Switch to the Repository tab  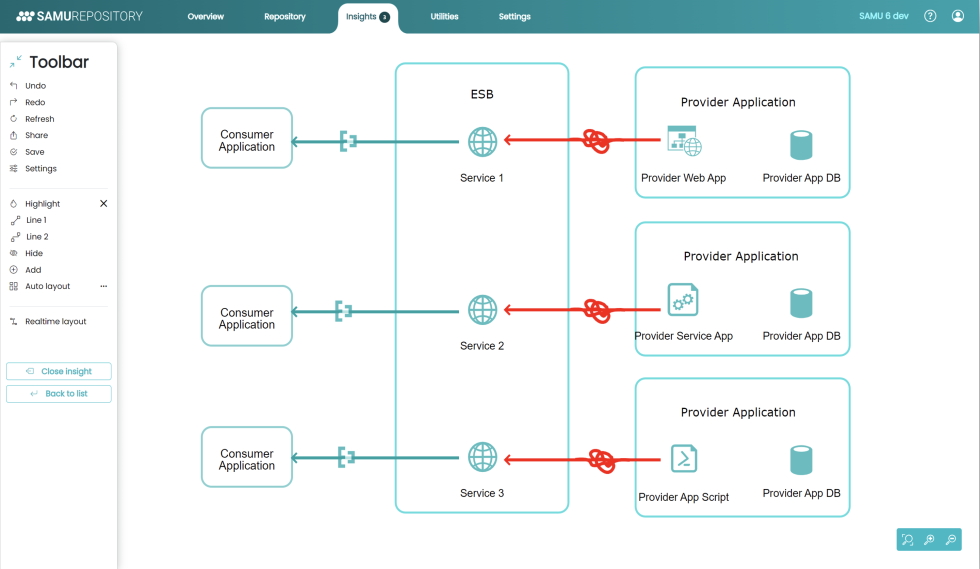pos(285,17)
